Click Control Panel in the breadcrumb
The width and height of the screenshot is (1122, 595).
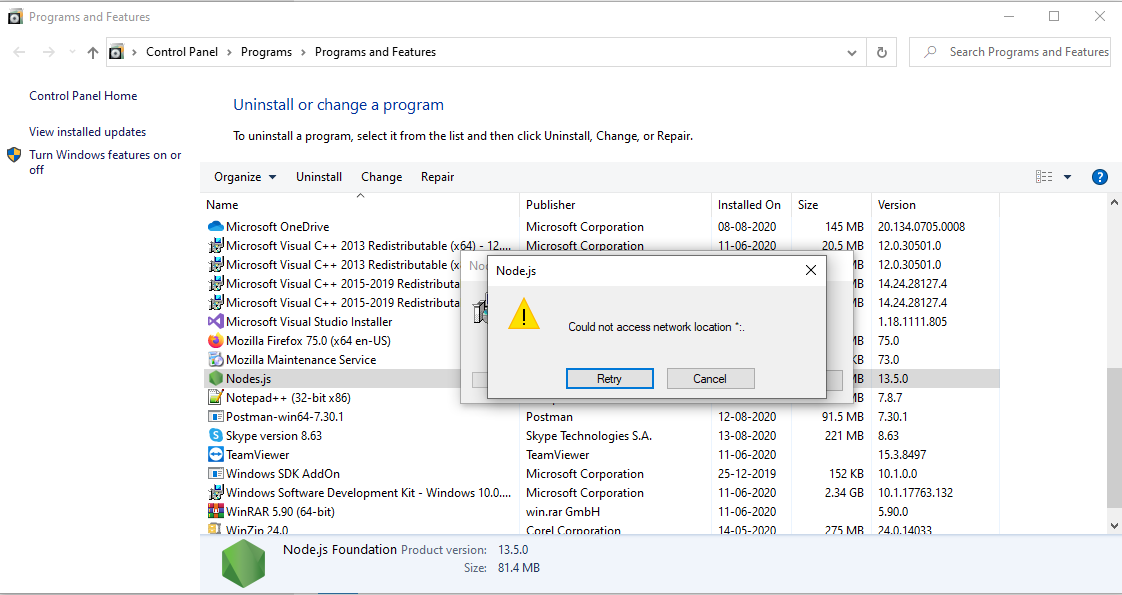182,52
